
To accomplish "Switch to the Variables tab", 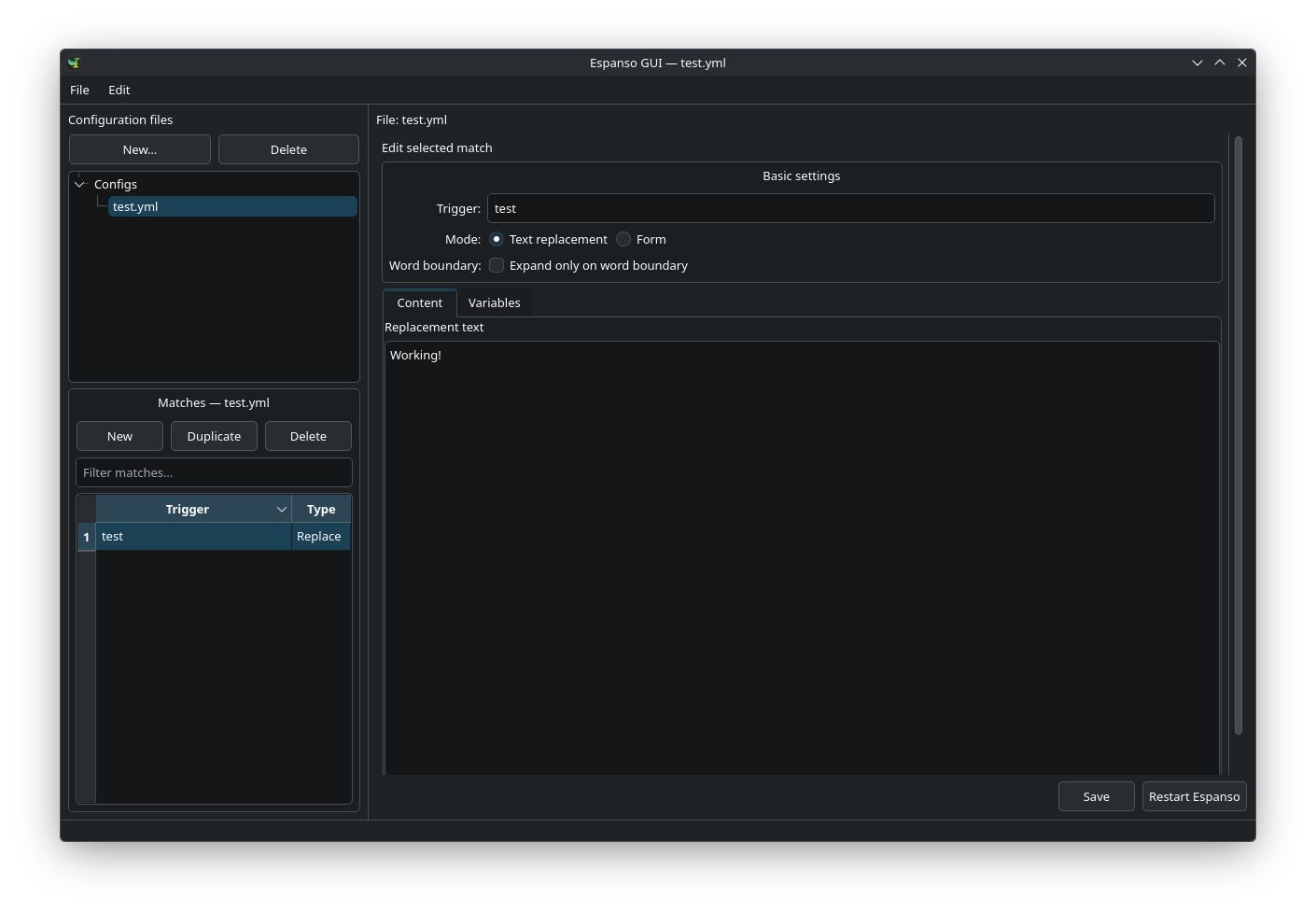I will pos(494,302).
